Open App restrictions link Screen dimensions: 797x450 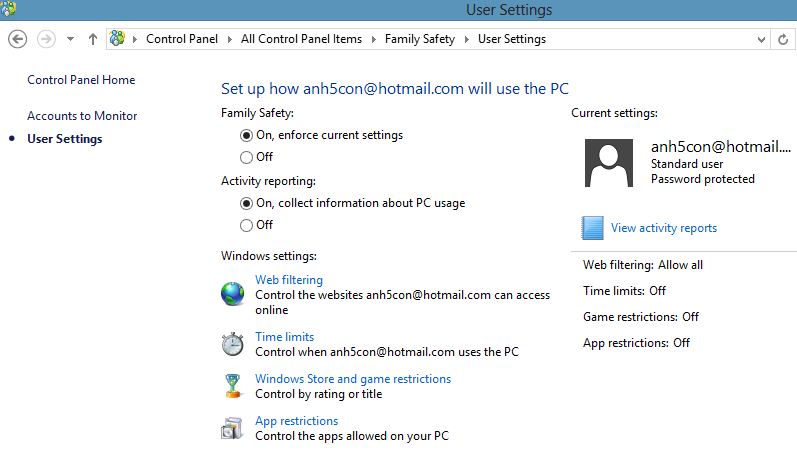pyautogui.click(x=296, y=421)
